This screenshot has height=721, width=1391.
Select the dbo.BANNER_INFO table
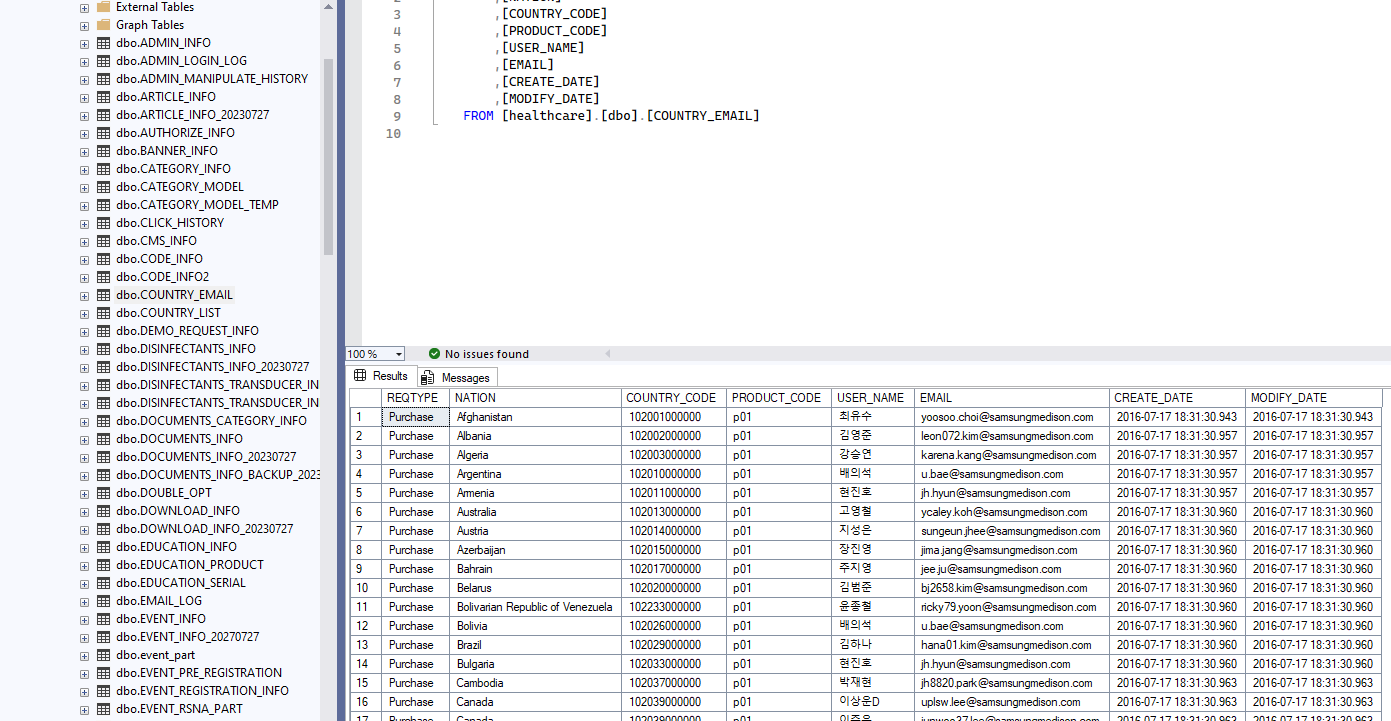click(x=166, y=151)
